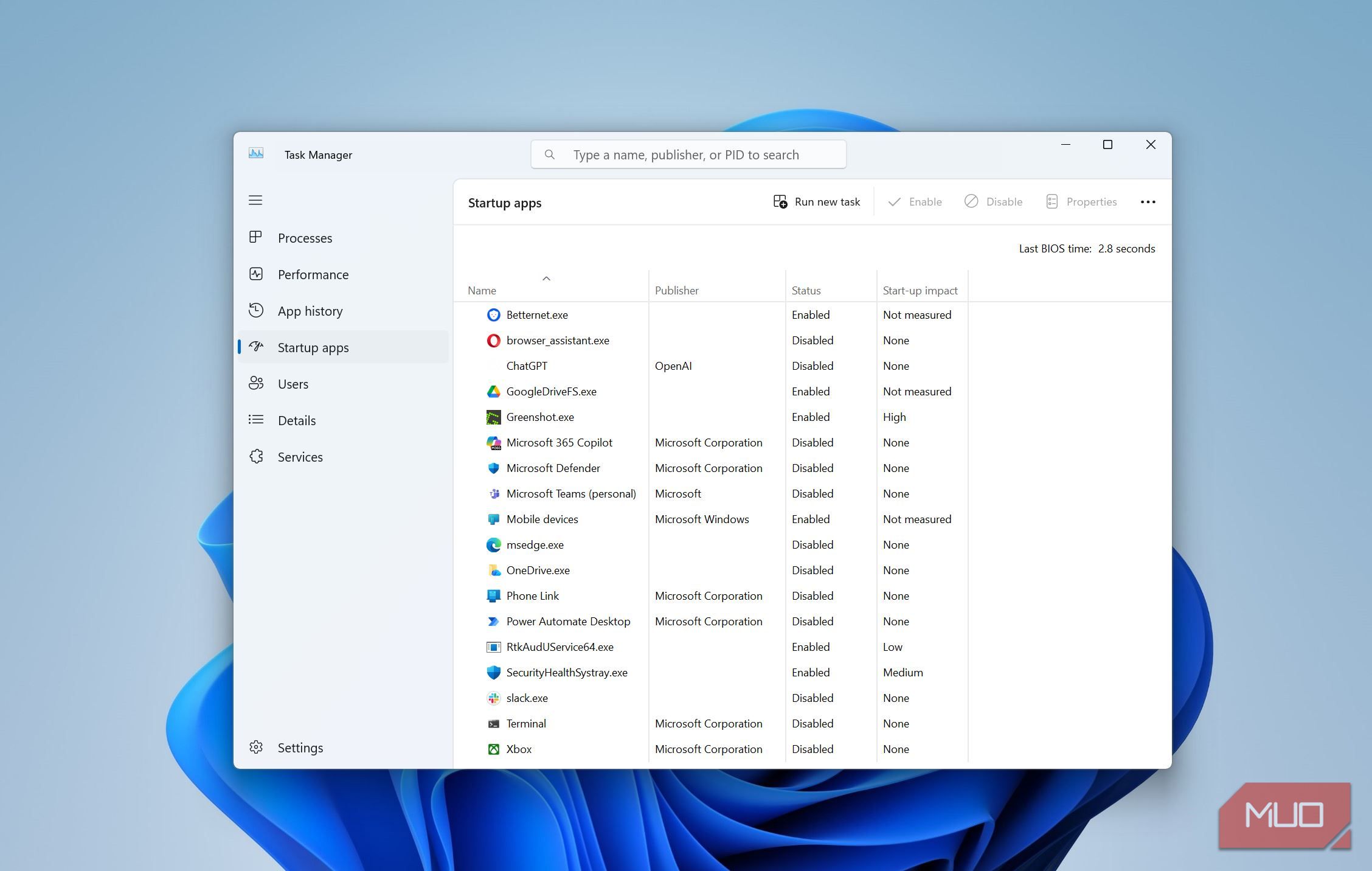The height and width of the screenshot is (871, 1372).
Task: Click Run new task button
Action: coord(816,202)
